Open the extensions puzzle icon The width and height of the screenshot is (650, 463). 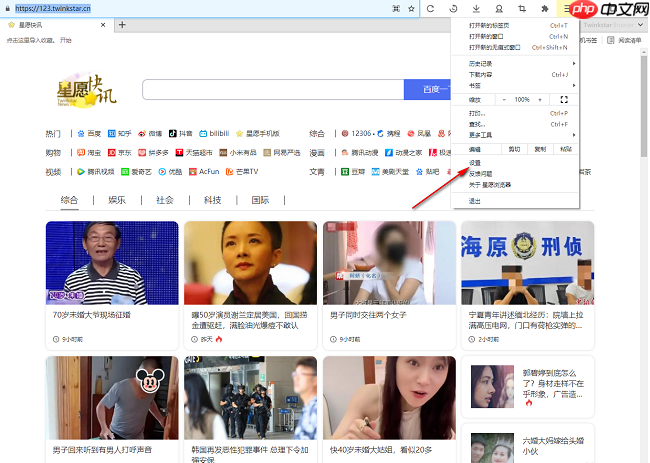(x=545, y=8)
